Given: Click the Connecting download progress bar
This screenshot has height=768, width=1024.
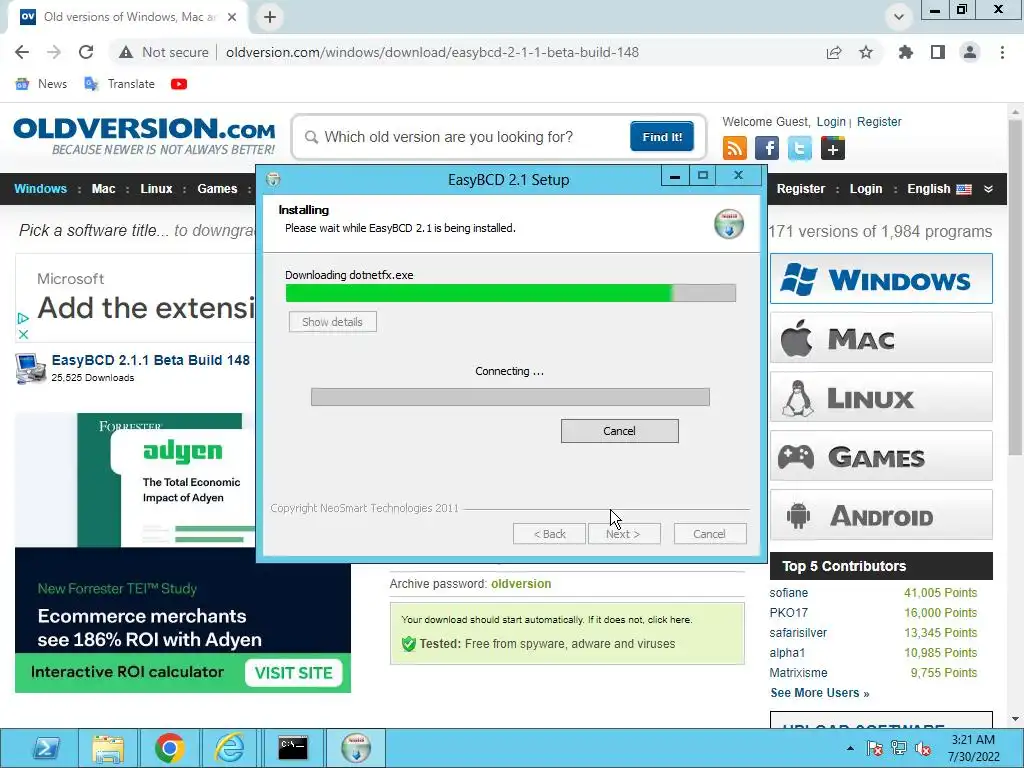Looking at the screenshot, I should click(510, 397).
